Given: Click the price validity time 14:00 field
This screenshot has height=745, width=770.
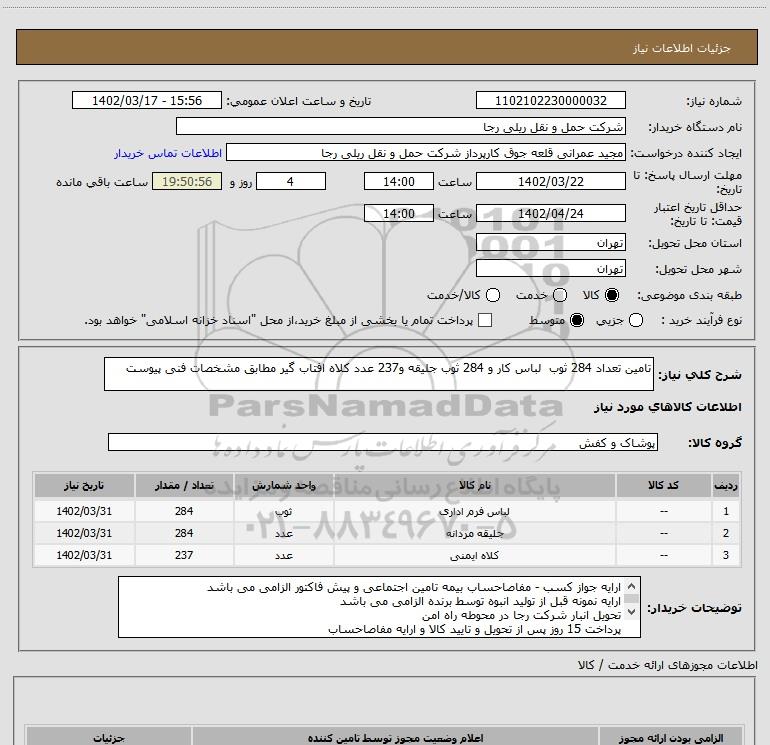Looking at the screenshot, I should coord(399,213).
